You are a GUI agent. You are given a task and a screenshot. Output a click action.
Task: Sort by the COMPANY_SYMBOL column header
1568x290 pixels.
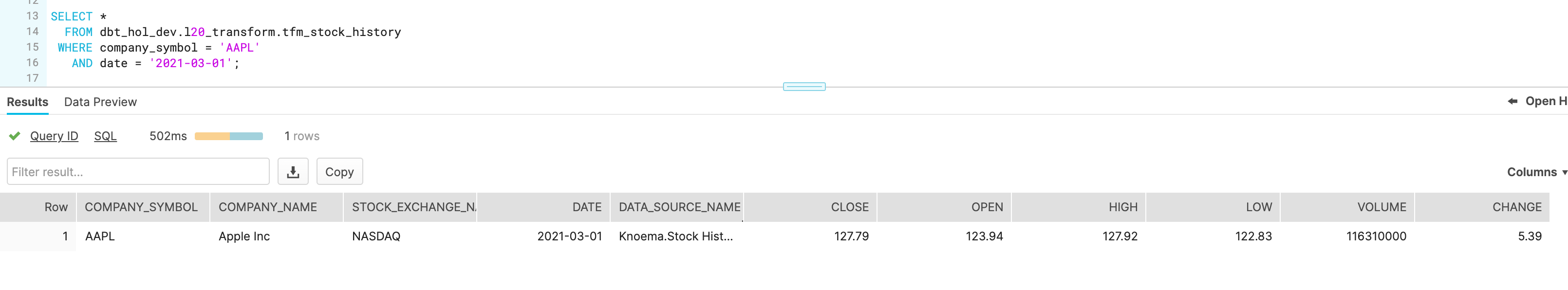(141, 207)
